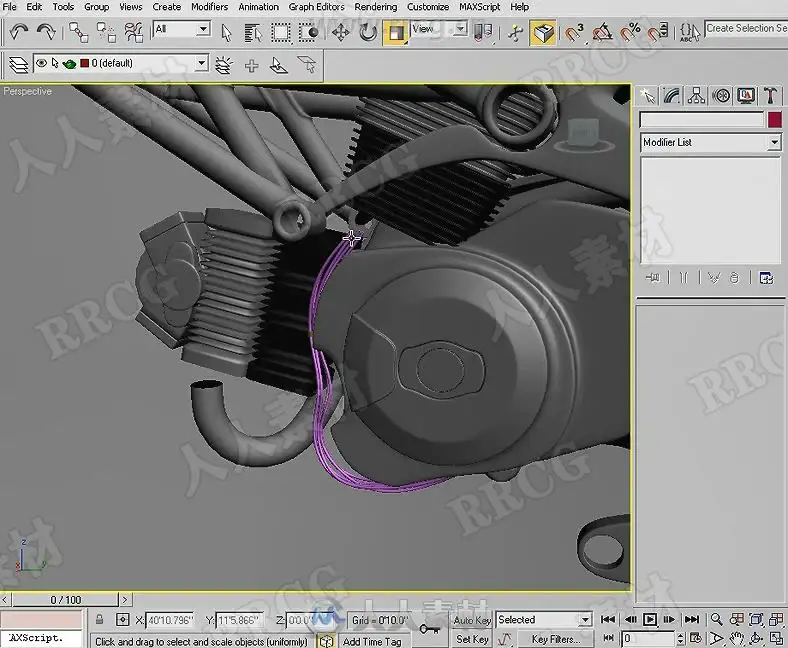Open the Edit menu
The height and width of the screenshot is (648, 788).
(34, 7)
